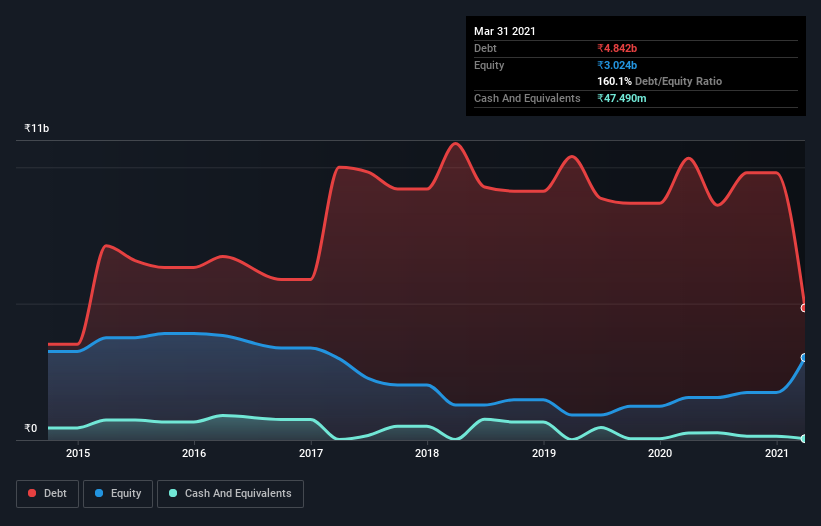Click the Cash And Equivalents tooltip label

pyautogui.click(x=527, y=98)
